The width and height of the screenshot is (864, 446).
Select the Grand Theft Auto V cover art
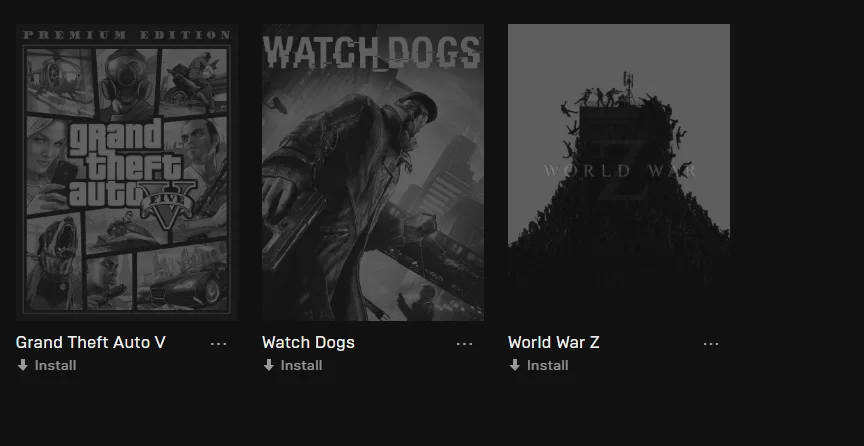(x=127, y=172)
